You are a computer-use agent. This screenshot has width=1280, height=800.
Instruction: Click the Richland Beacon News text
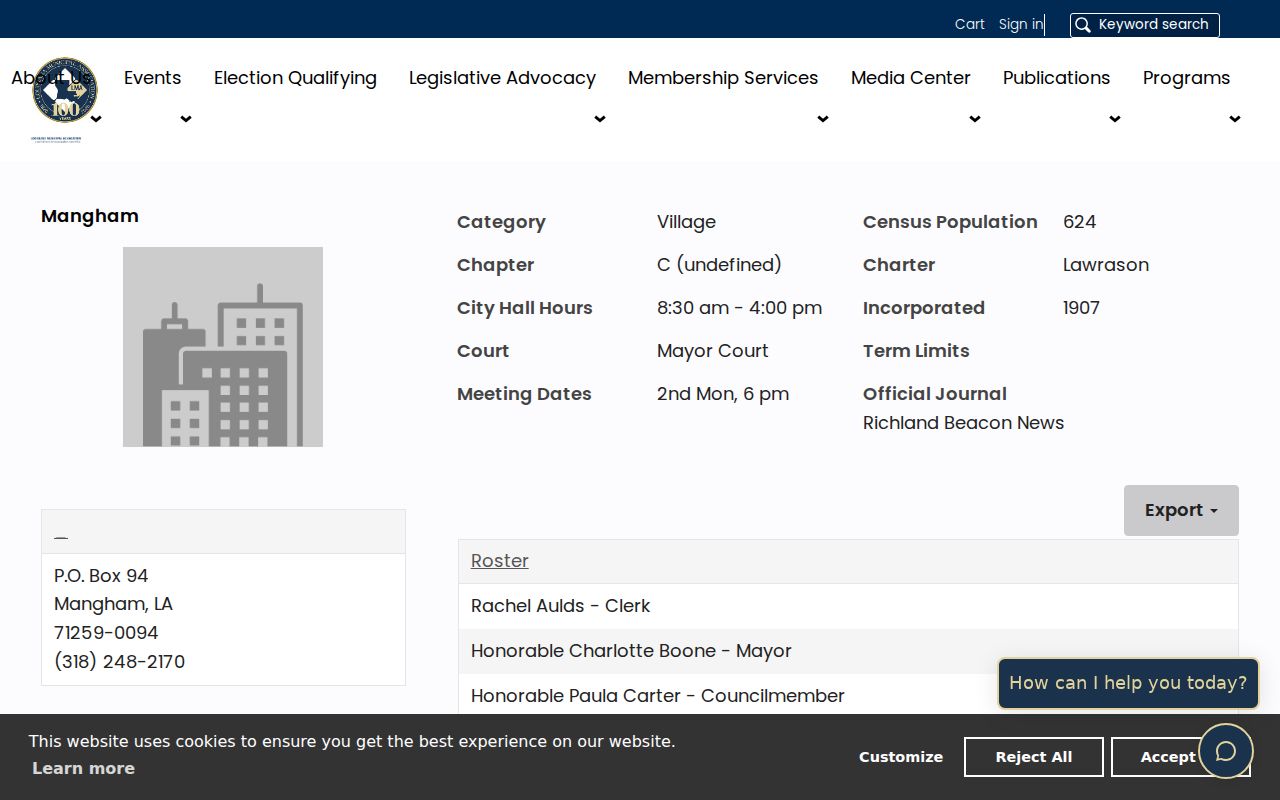(x=963, y=423)
